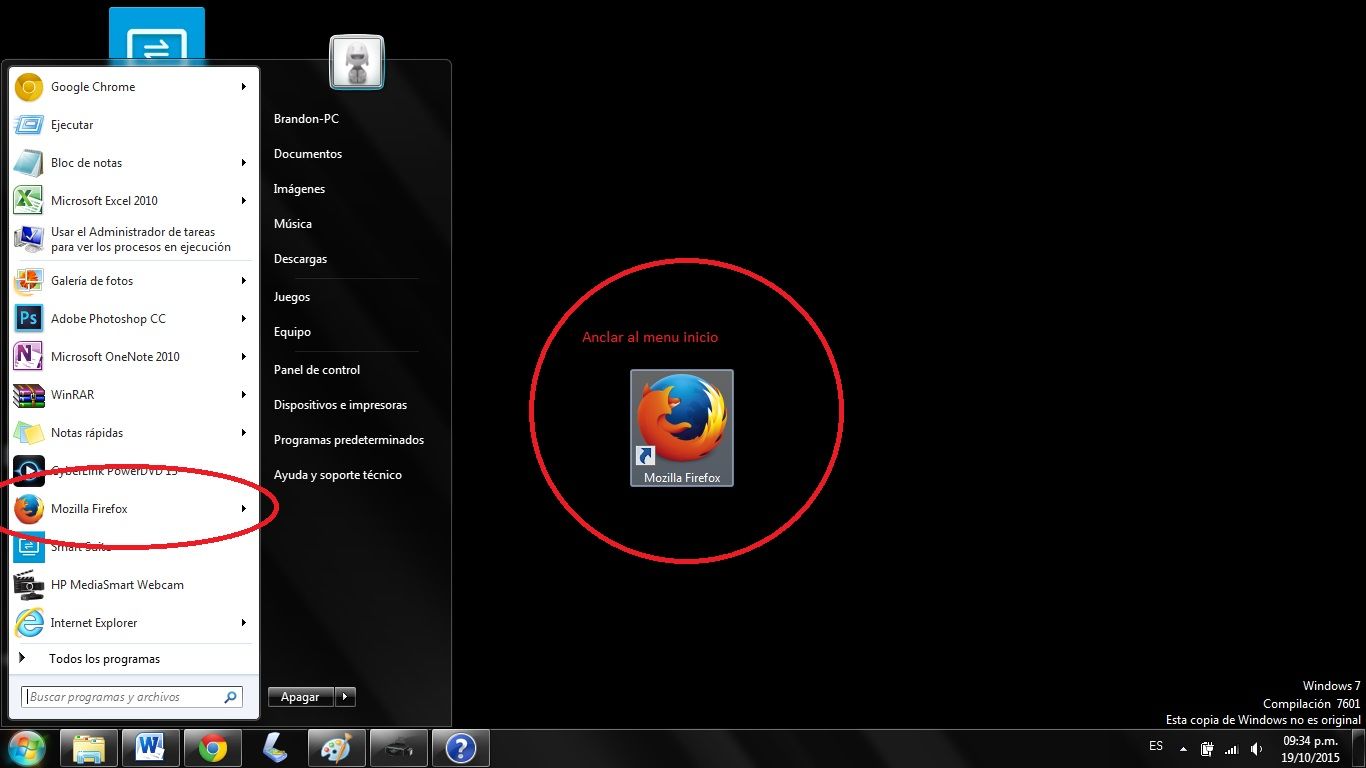Open the scanner app in the taskbar
Screen dimensions: 1366x768
[x=275, y=748]
